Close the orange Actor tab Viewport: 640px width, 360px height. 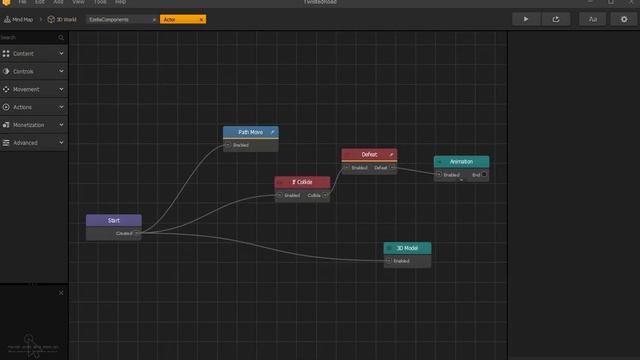201,20
